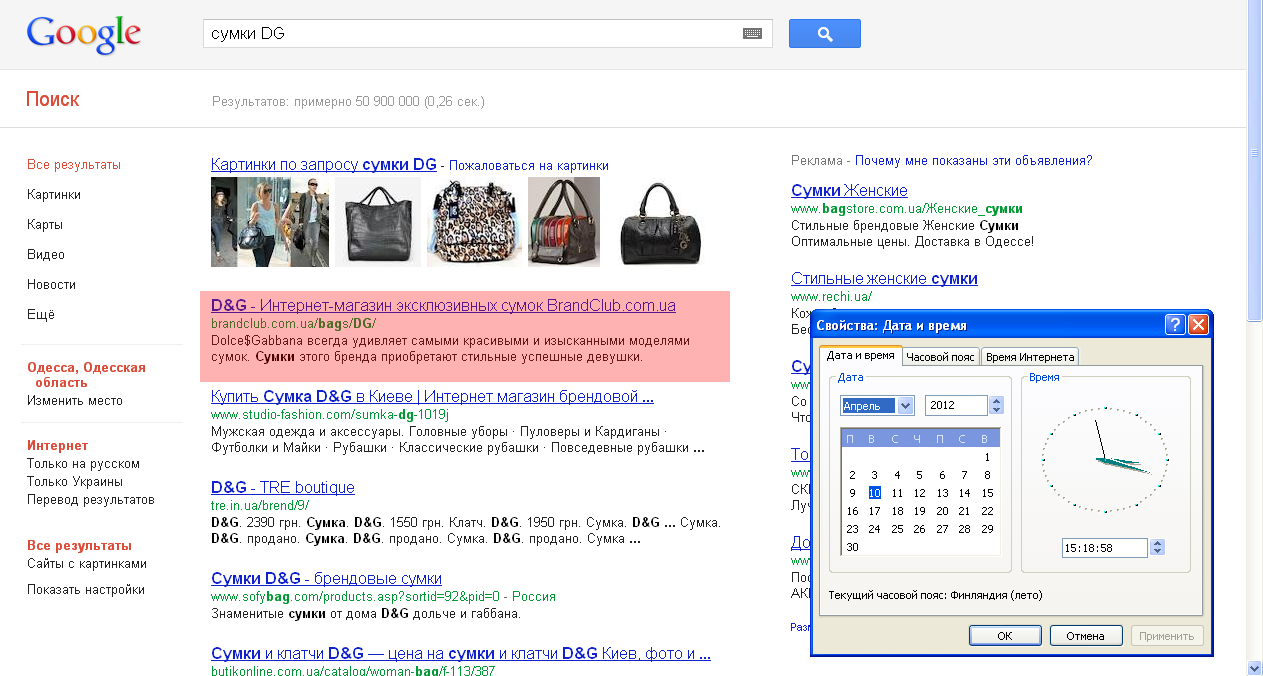Open Картинки по запросу сумки DG link

pos(324,165)
